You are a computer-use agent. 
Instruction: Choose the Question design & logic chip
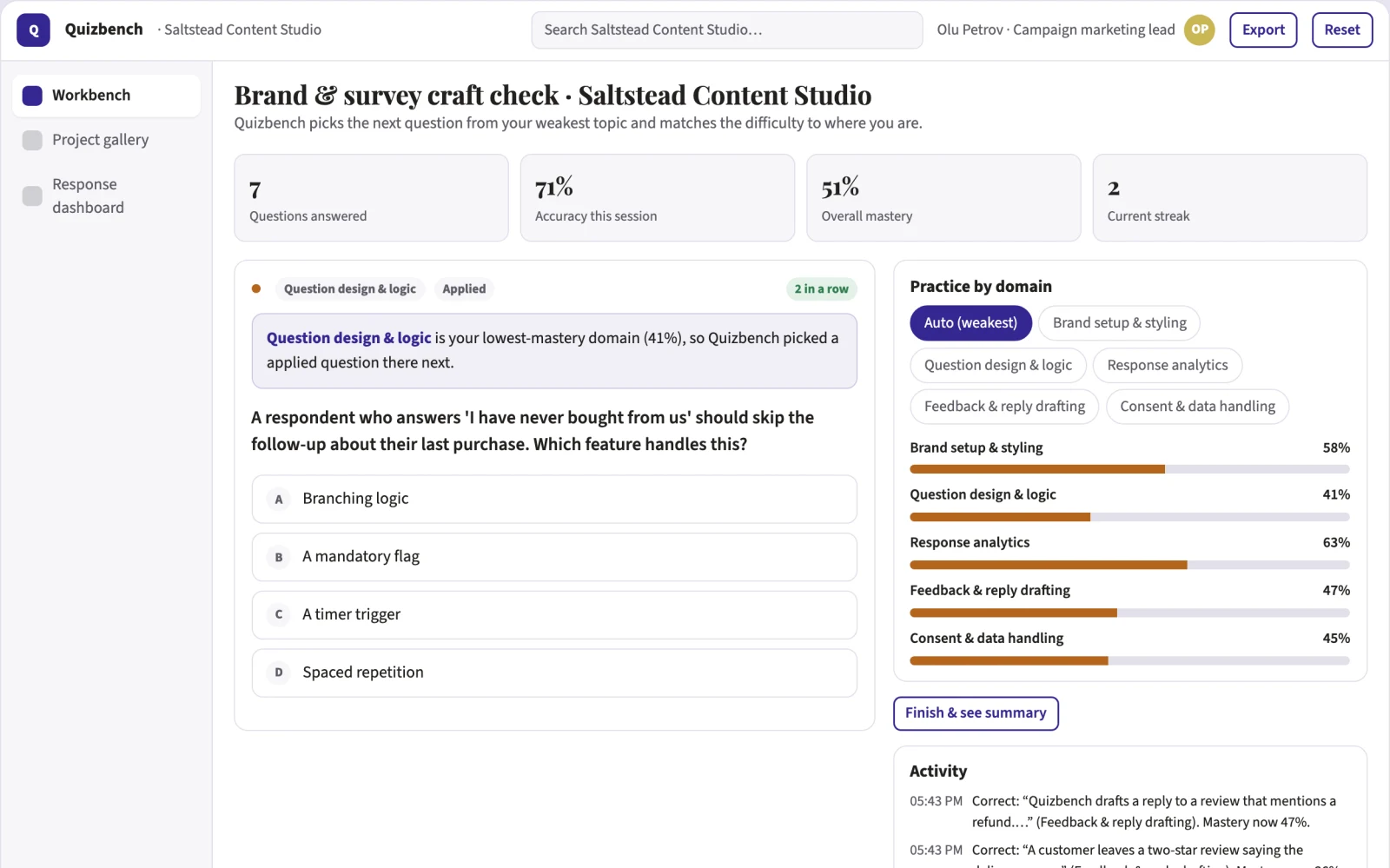click(997, 365)
